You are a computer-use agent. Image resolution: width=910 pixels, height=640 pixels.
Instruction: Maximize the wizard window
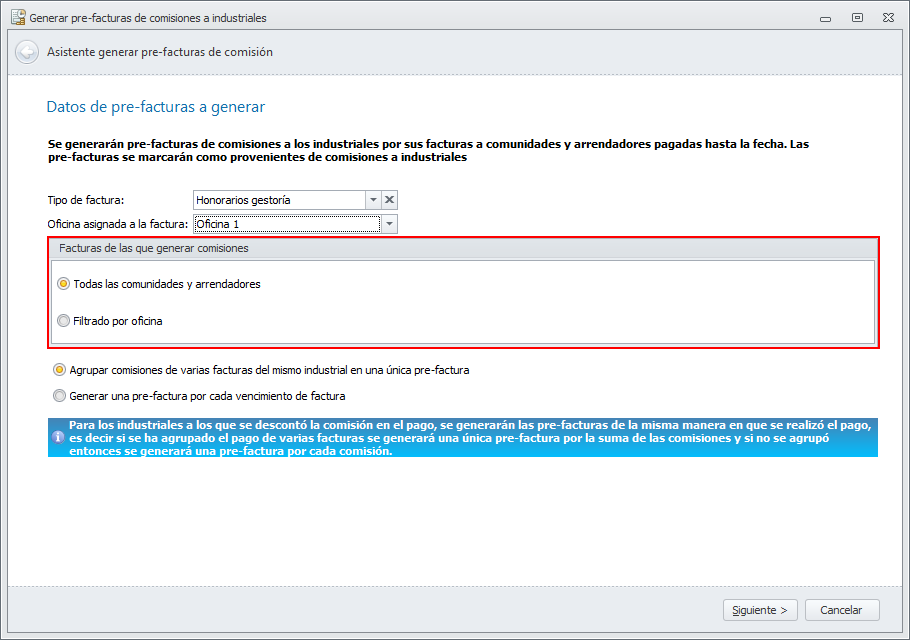(x=857, y=18)
